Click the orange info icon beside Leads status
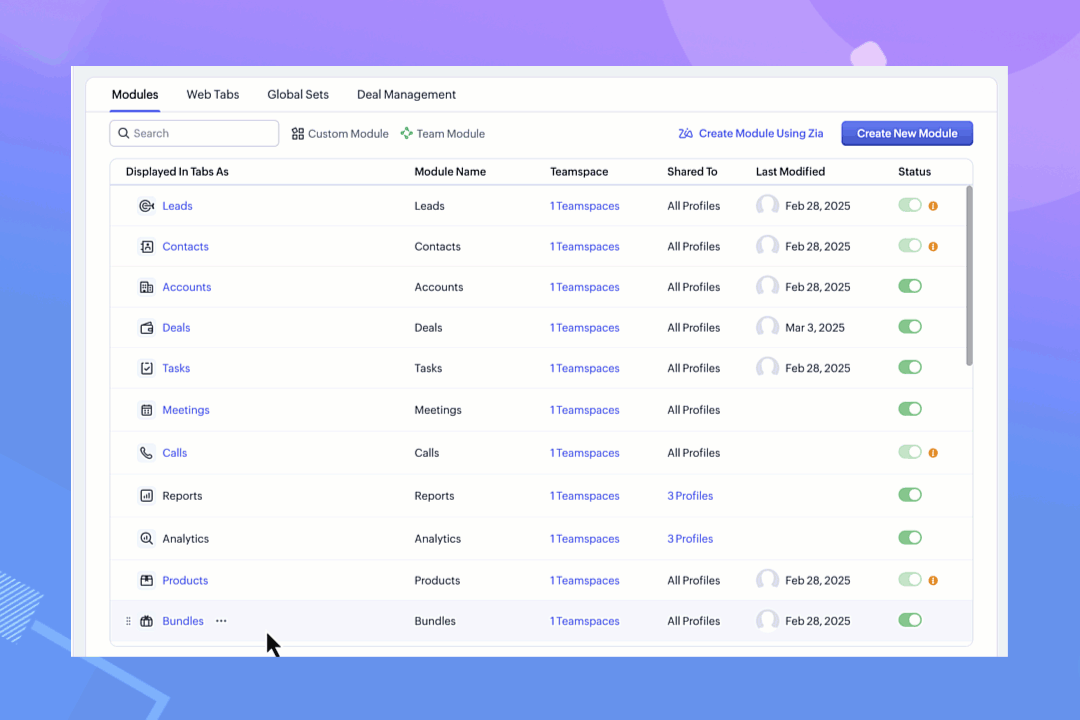The image size is (1080, 720). click(933, 206)
